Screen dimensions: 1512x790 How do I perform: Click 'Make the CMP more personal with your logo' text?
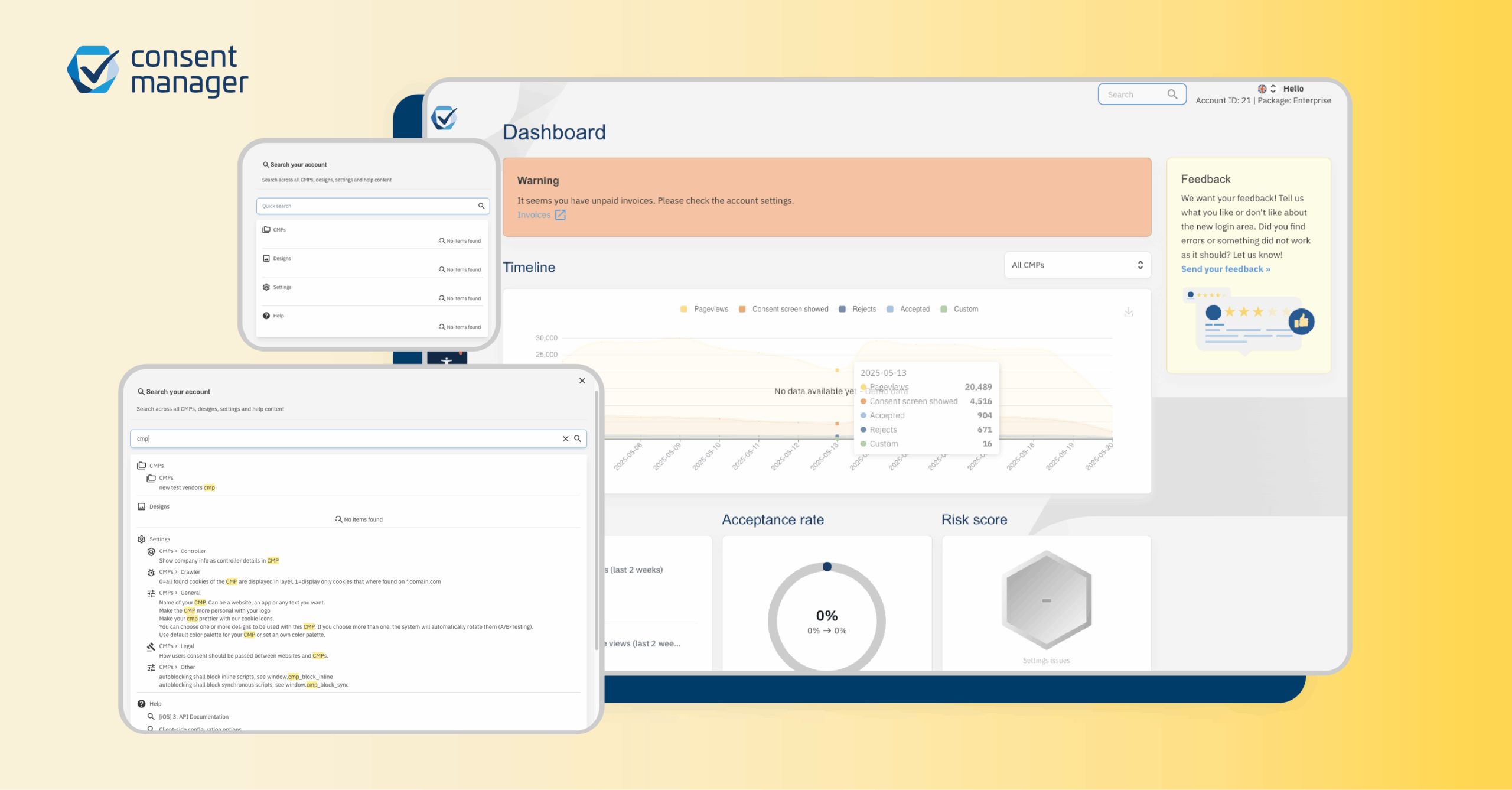click(x=214, y=611)
